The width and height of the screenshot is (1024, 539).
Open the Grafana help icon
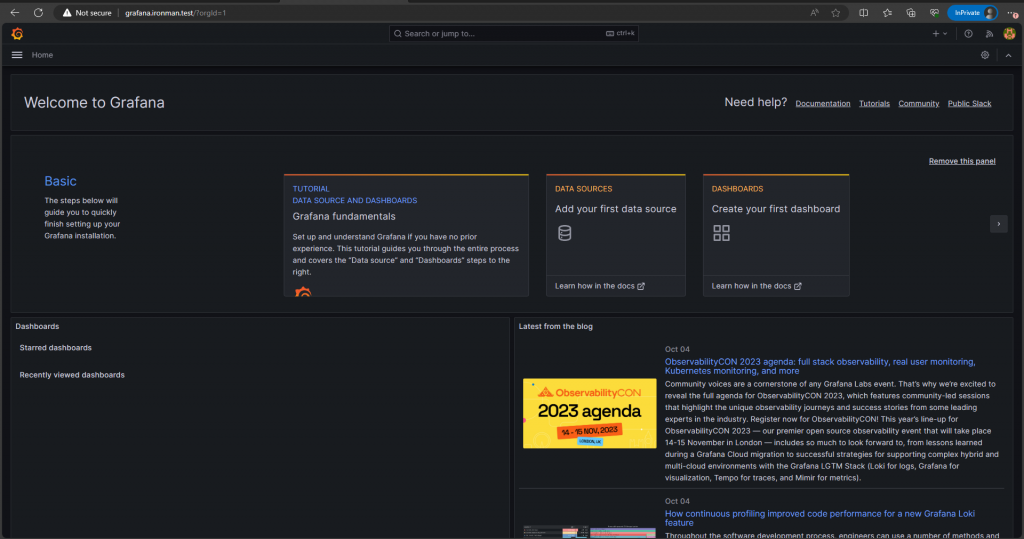point(968,33)
